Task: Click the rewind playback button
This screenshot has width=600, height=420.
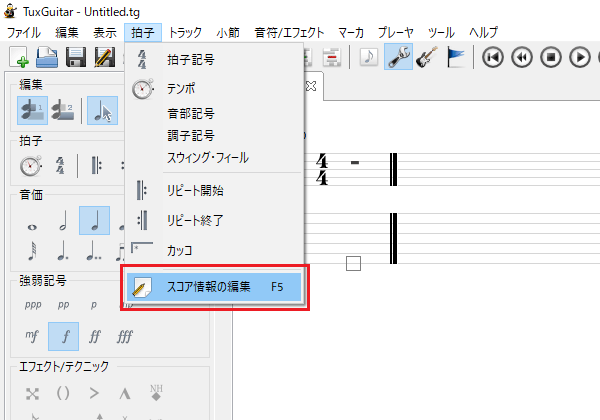Action: coord(522,57)
